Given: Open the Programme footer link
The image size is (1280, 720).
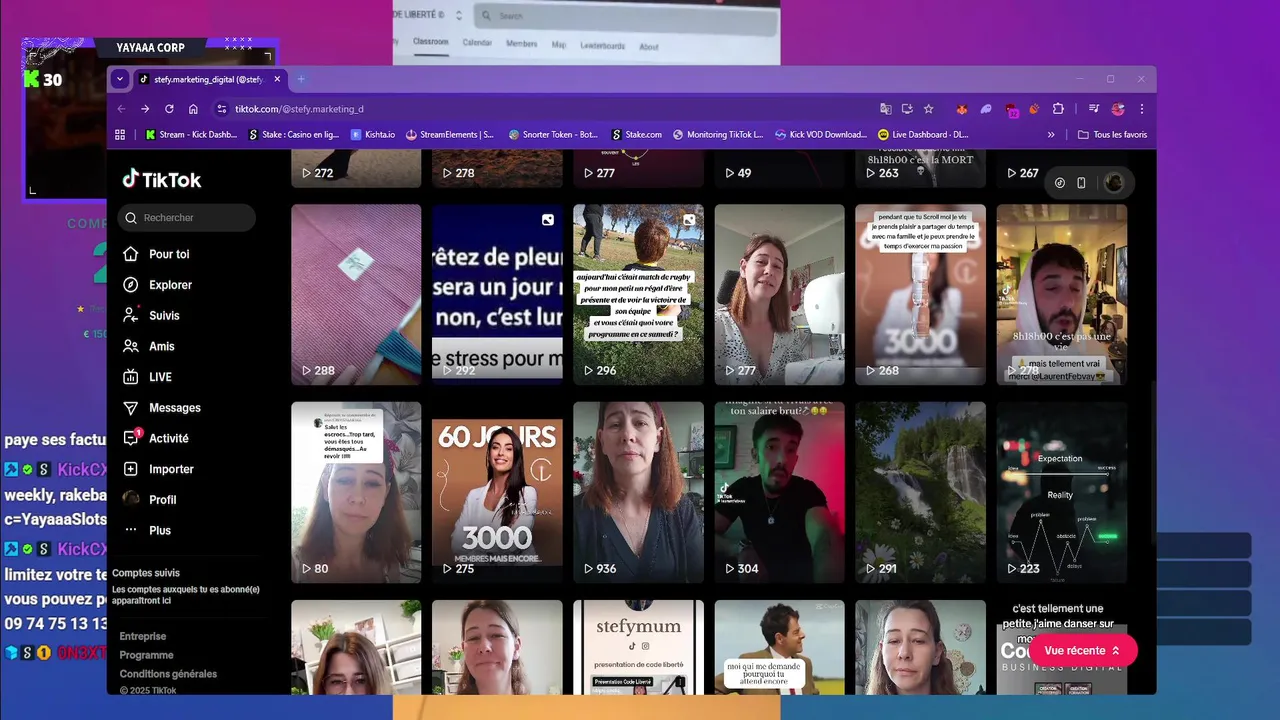Looking at the screenshot, I should point(147,655).
